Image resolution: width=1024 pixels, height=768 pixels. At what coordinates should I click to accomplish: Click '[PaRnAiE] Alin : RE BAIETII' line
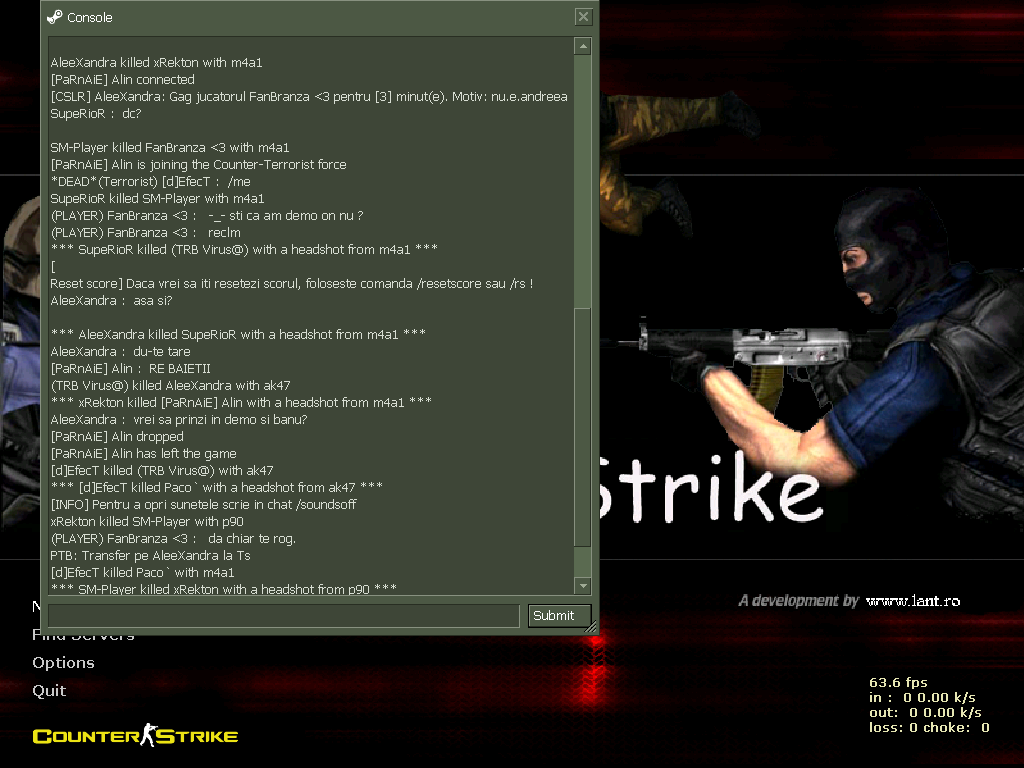click(x=130, y=368)
